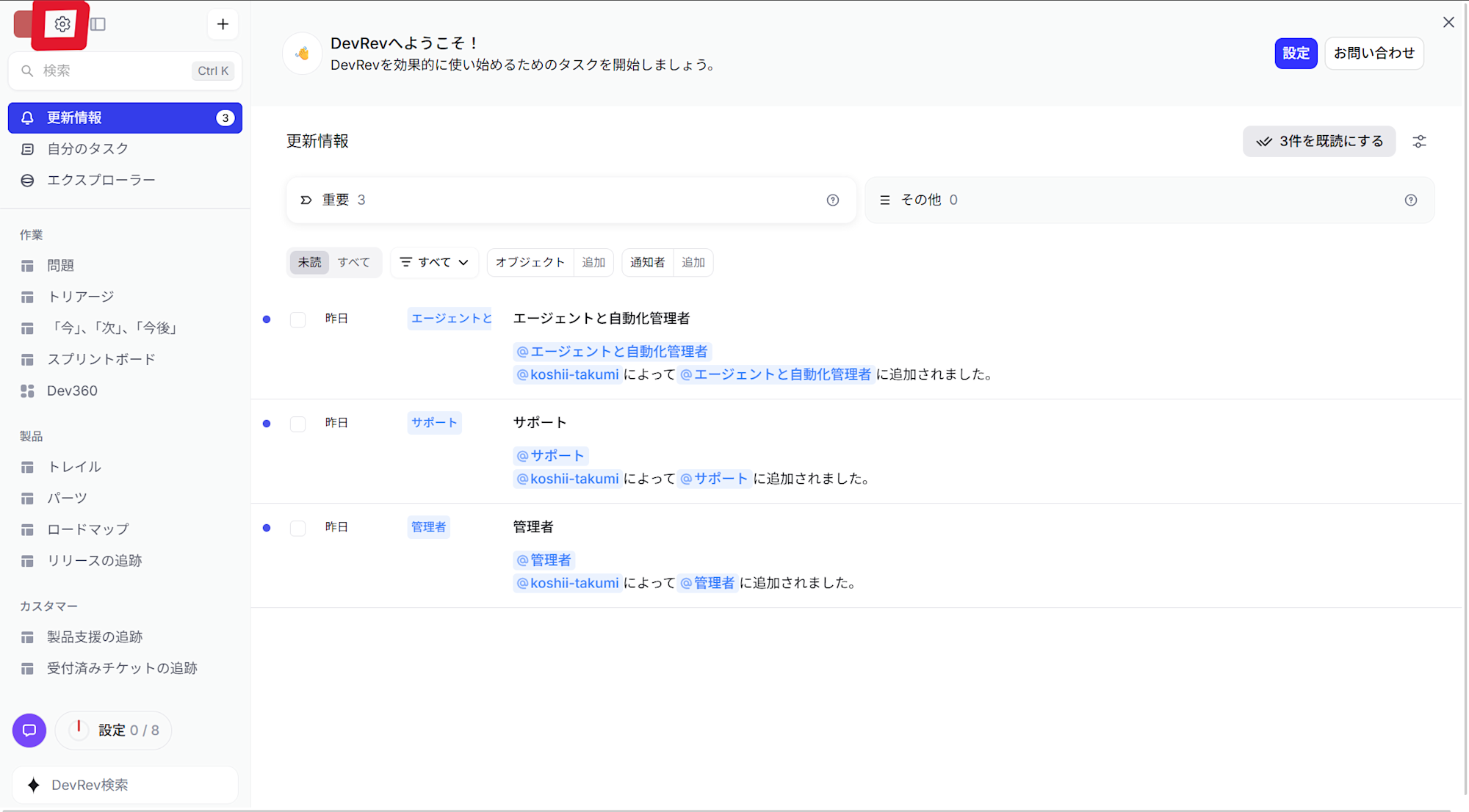Open the 更新情報 bell section
The width and height of the screenshot is (1469, 812).
click(79, 117)
